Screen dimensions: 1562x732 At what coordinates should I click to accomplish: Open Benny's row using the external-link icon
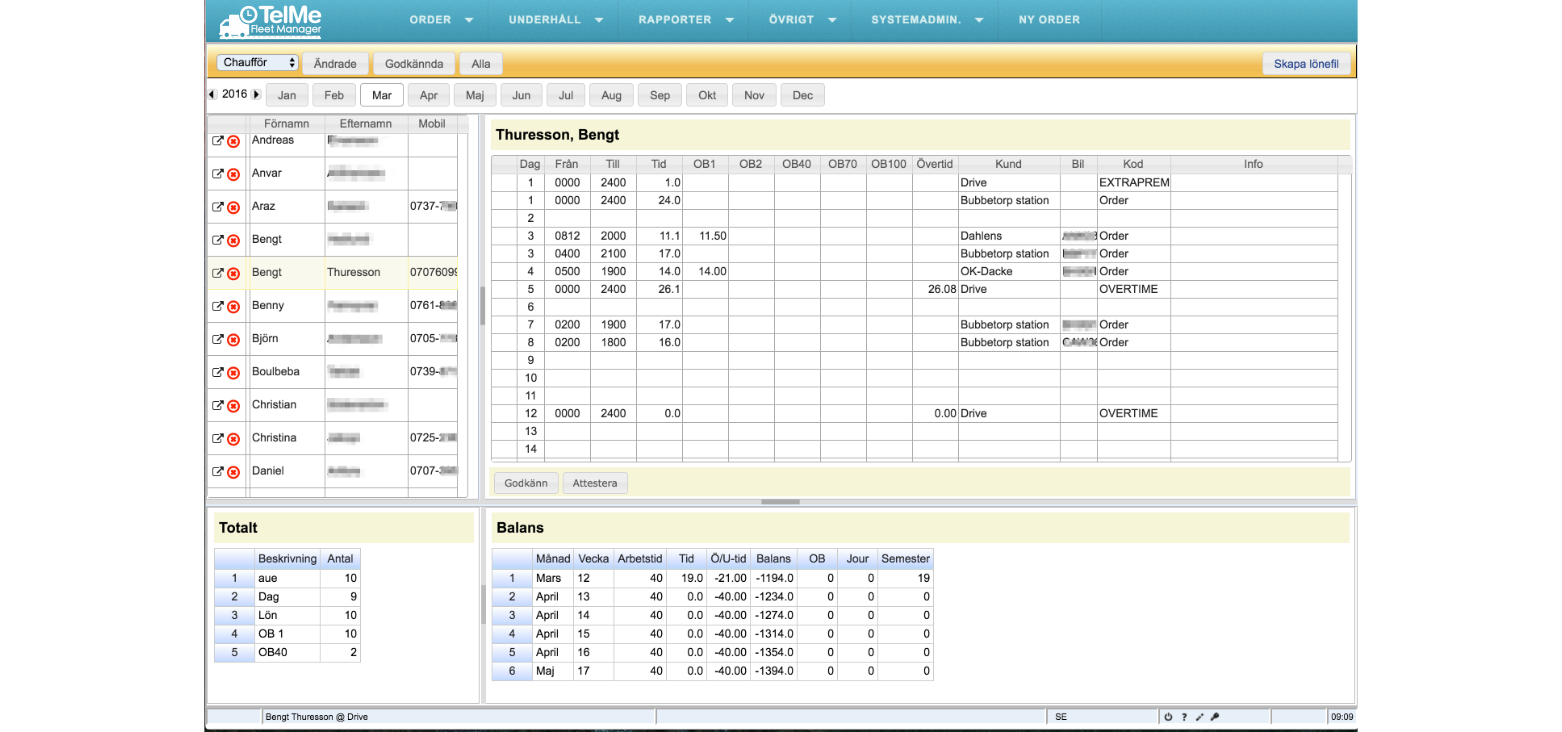tap(217, 306)
